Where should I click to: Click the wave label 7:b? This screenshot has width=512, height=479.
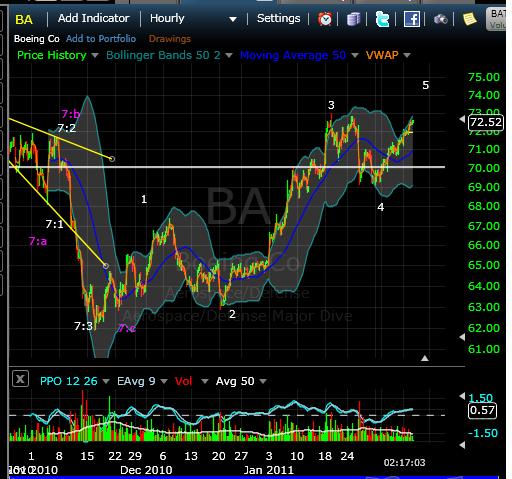[x=71, y=114]
